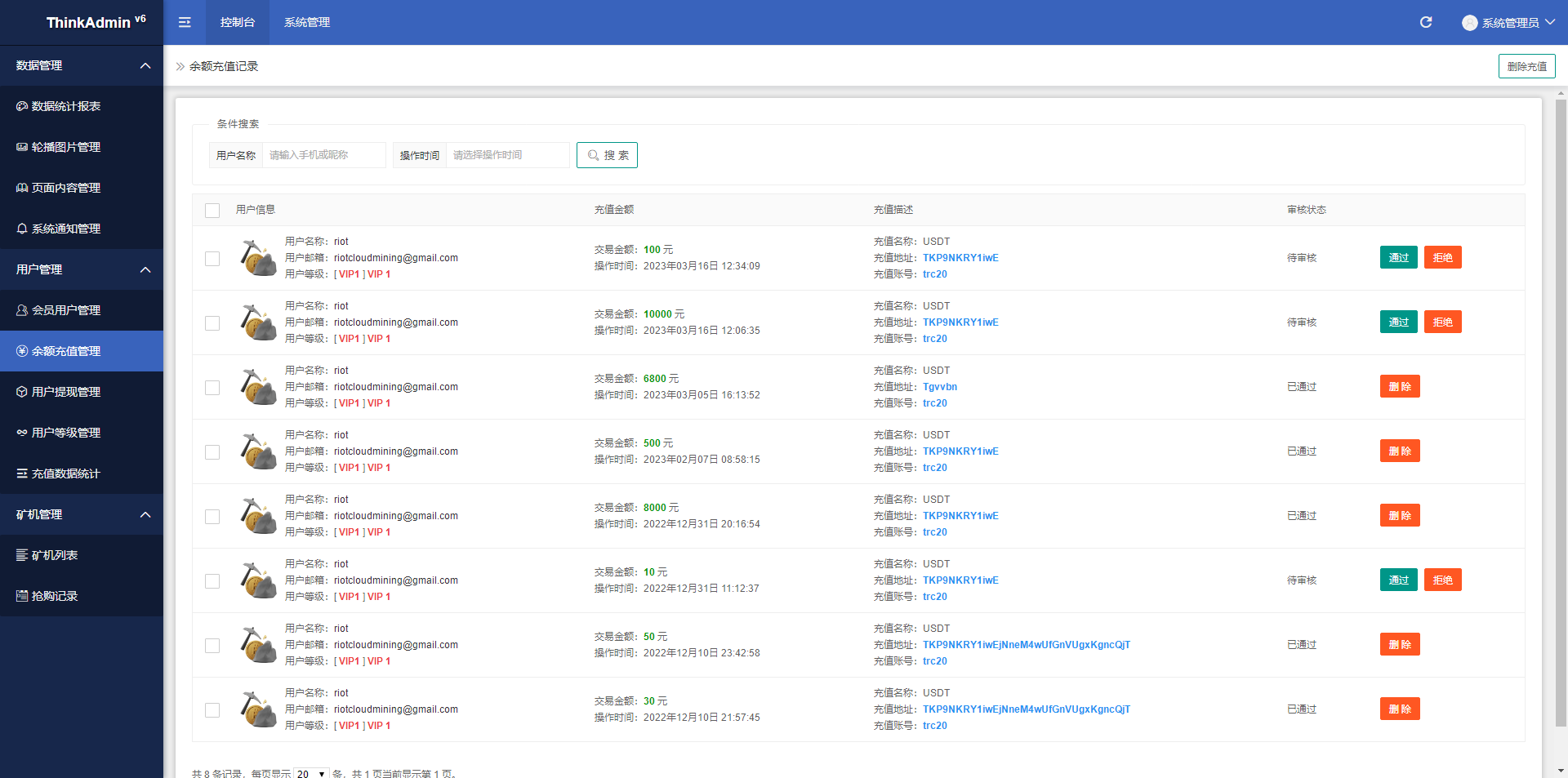Screen dimensions: 1568x778
Task: Select the checkbox for the 6800 元 row
Action: 212,388
